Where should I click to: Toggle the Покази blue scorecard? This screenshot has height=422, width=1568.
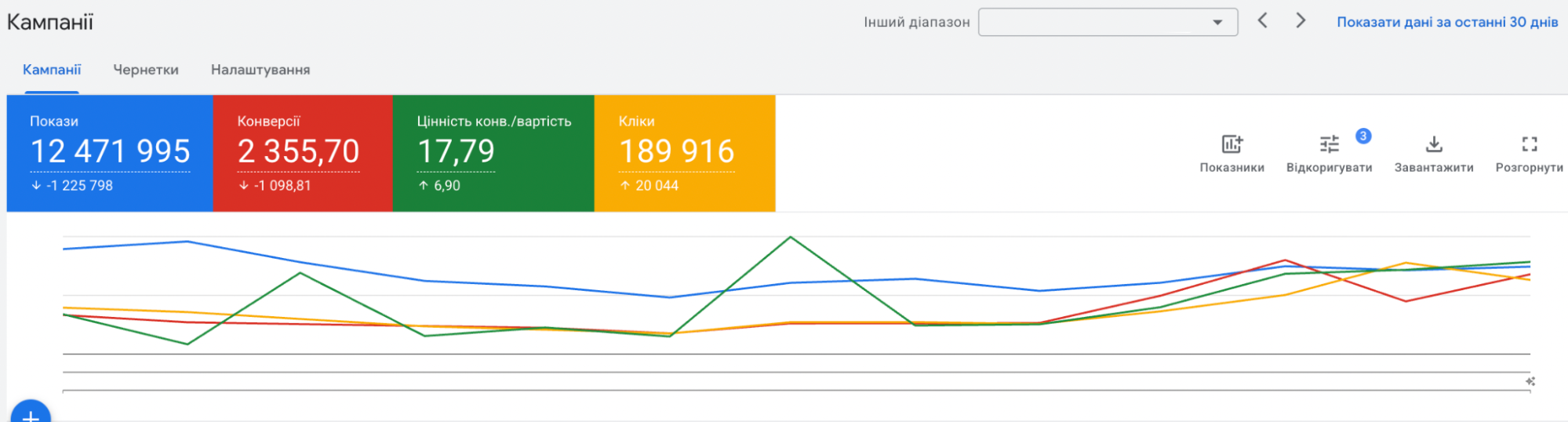[x=110, y=153]
